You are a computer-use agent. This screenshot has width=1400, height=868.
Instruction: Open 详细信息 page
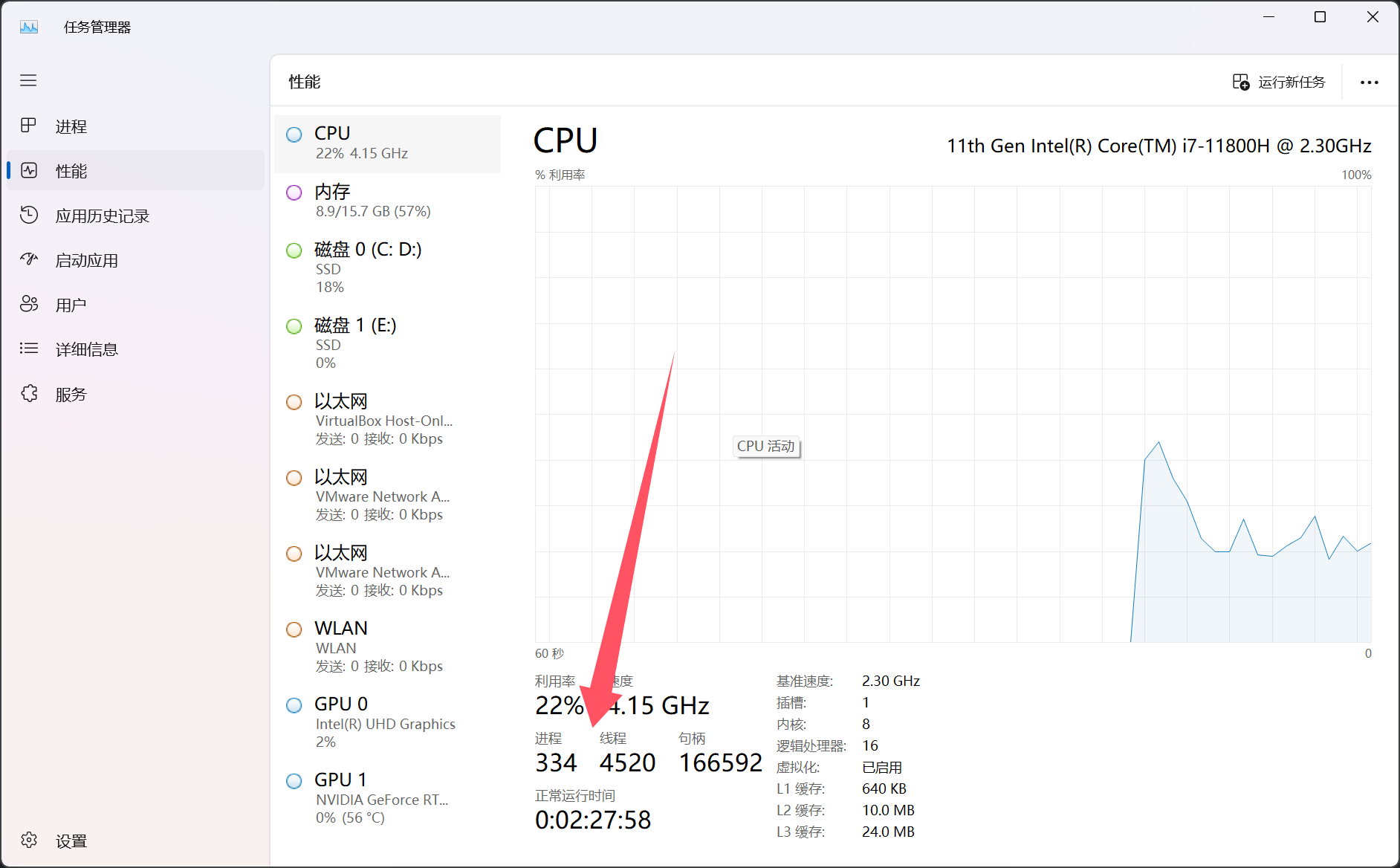click(x=134, y=349)
